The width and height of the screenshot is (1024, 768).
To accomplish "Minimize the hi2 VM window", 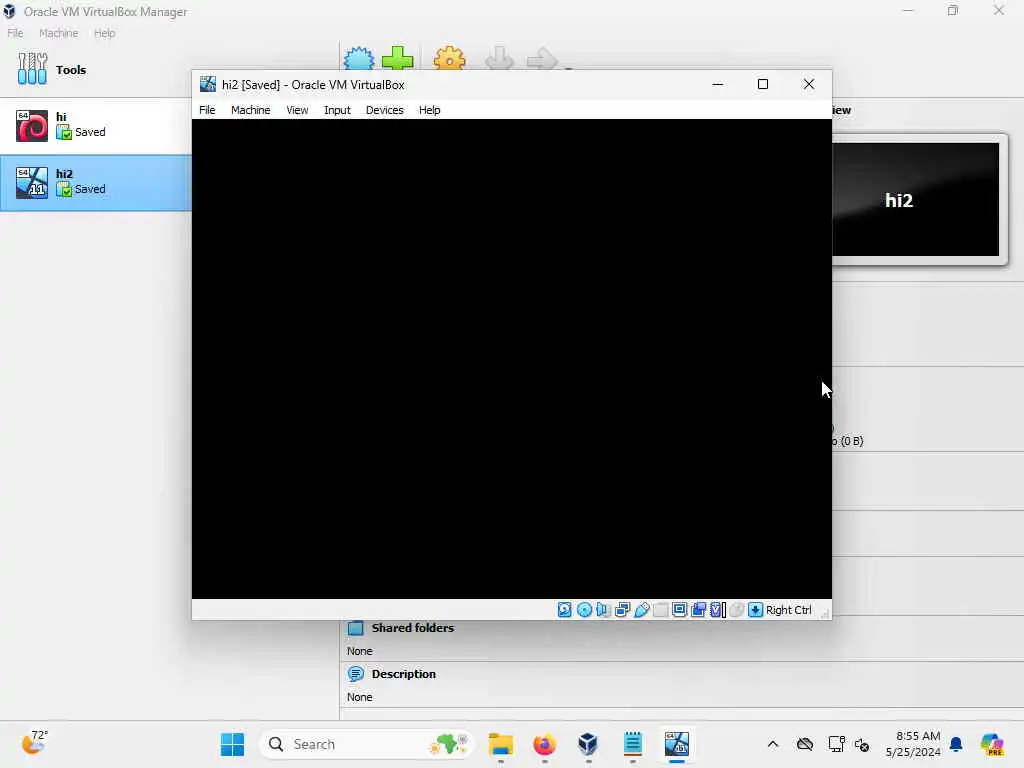I will coord(718,84).
